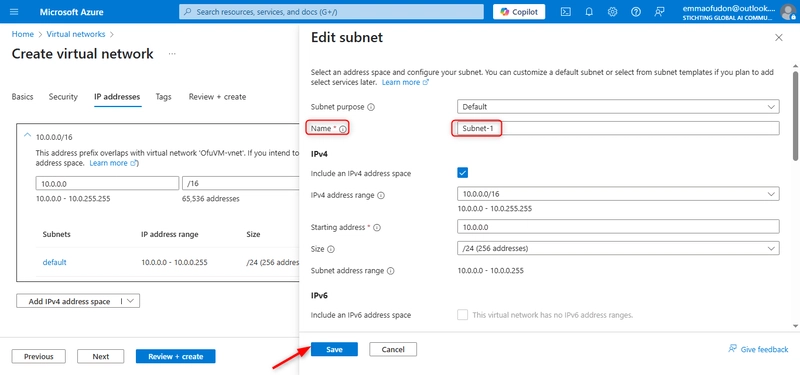Open portal settings gear

click(612, 12)
